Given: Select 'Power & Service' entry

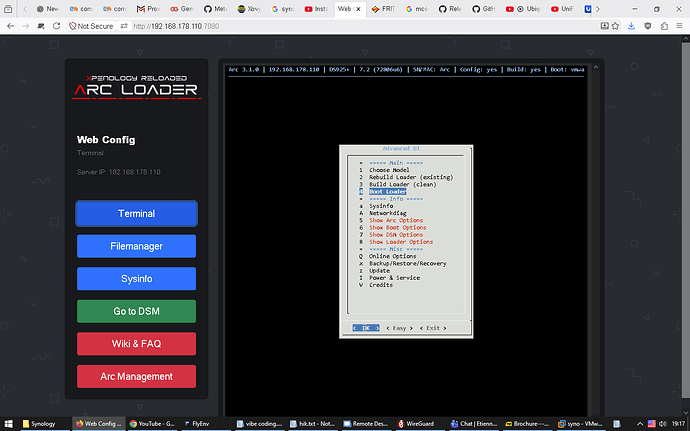Looking at the screenshot, I should [394, 278].
